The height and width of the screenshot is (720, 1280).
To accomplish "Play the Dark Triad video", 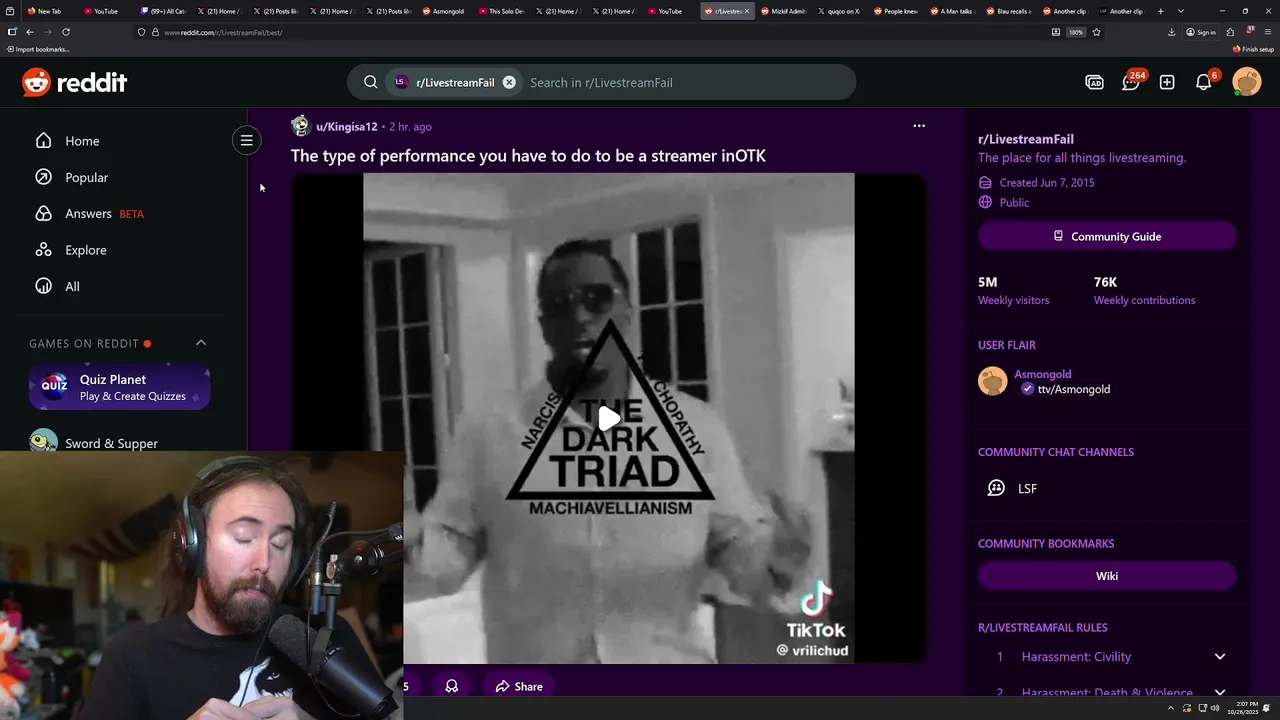I will point(609,418).
